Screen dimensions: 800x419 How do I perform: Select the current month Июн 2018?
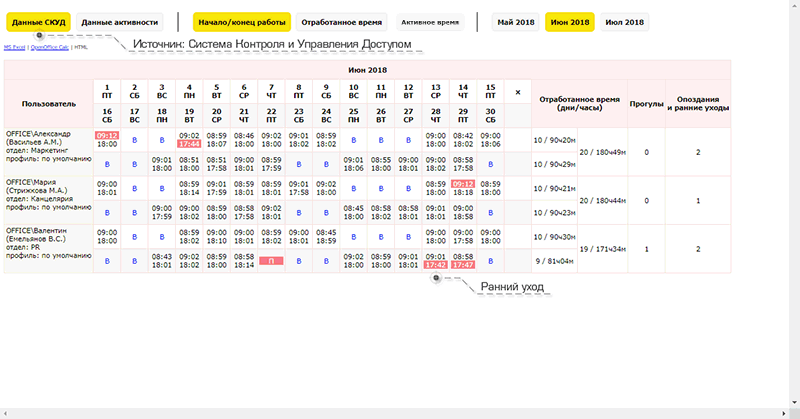(x=570, y=22)
